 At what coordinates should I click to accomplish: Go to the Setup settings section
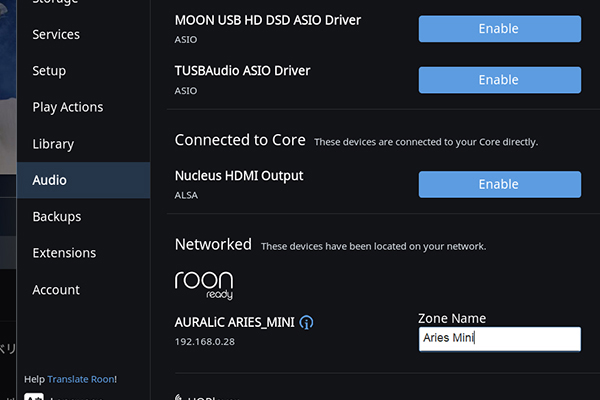49,71
